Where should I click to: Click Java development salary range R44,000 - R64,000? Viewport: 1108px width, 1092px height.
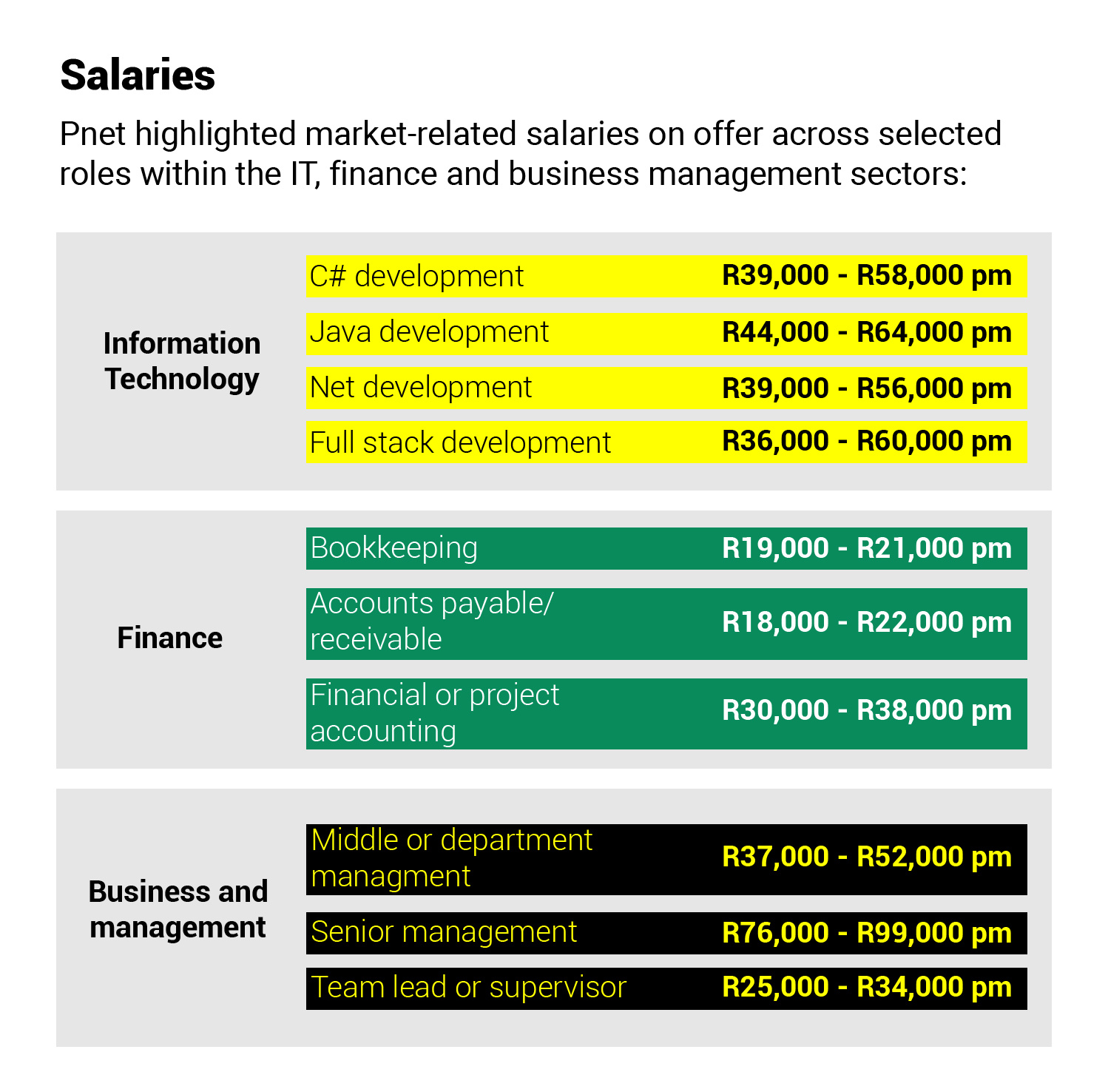click(867, 332)
